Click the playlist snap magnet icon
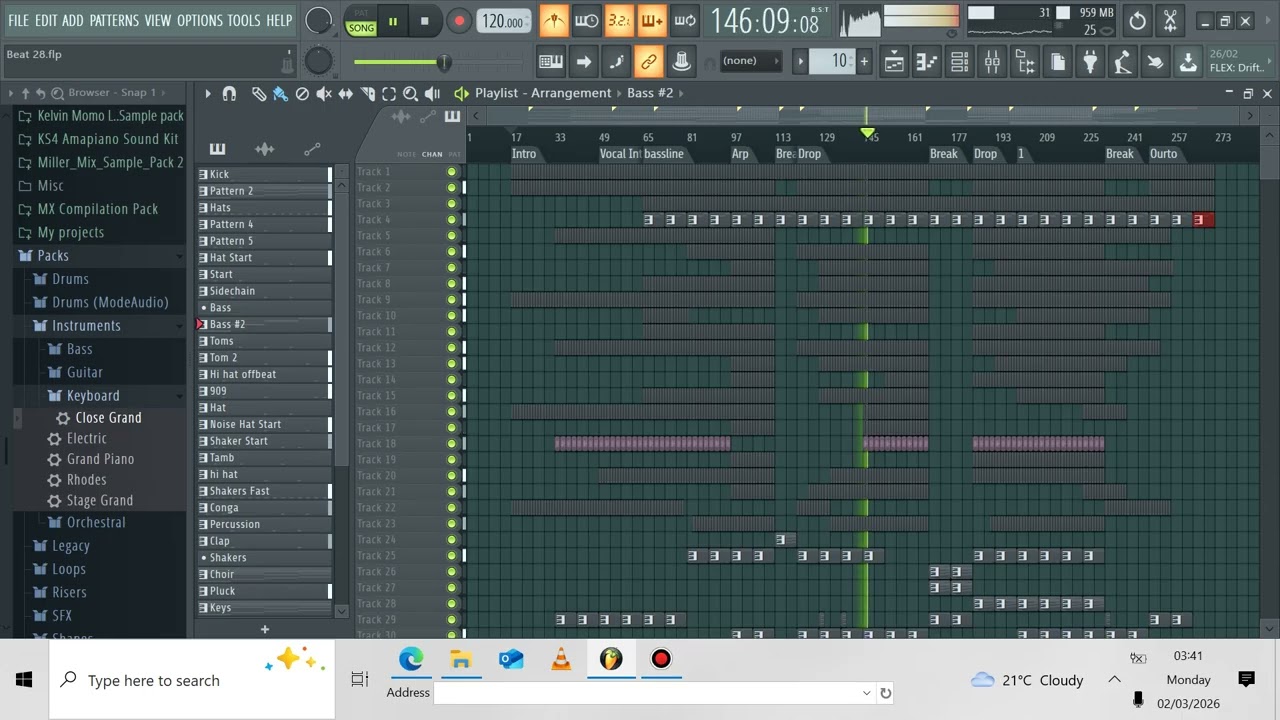 point(229,93)
